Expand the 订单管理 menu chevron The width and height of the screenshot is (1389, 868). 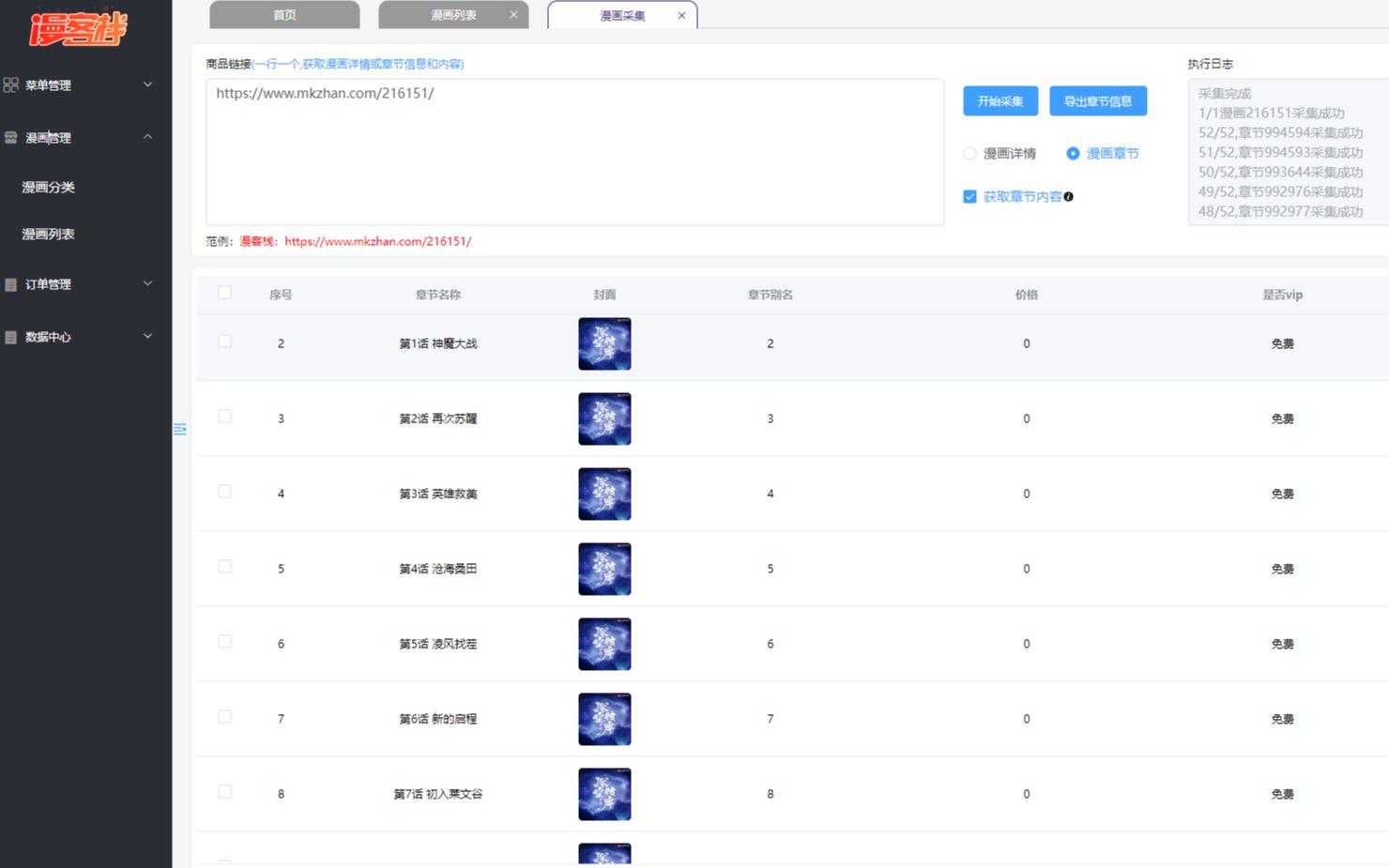[x=147, y=283]
